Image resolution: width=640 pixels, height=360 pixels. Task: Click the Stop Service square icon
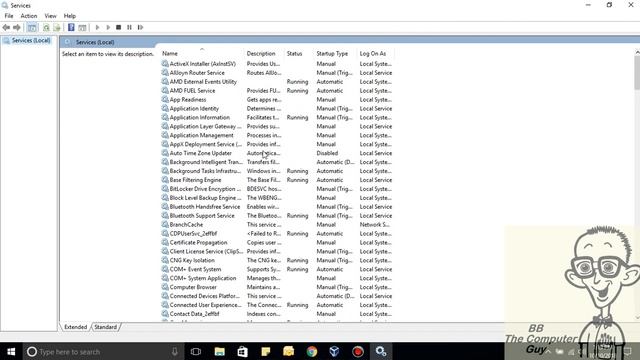[x=118, y=27]
